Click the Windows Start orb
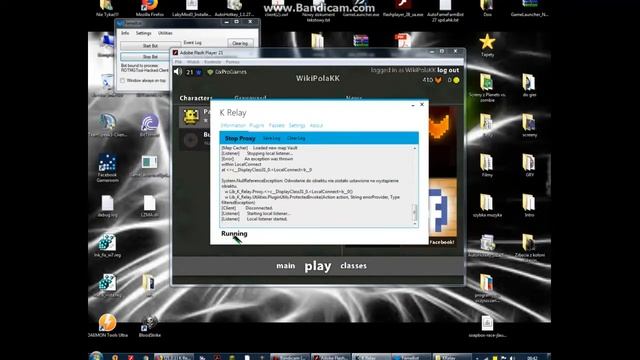Image resolution: width=640 pixels, height=360 pixels. [96, 356]
